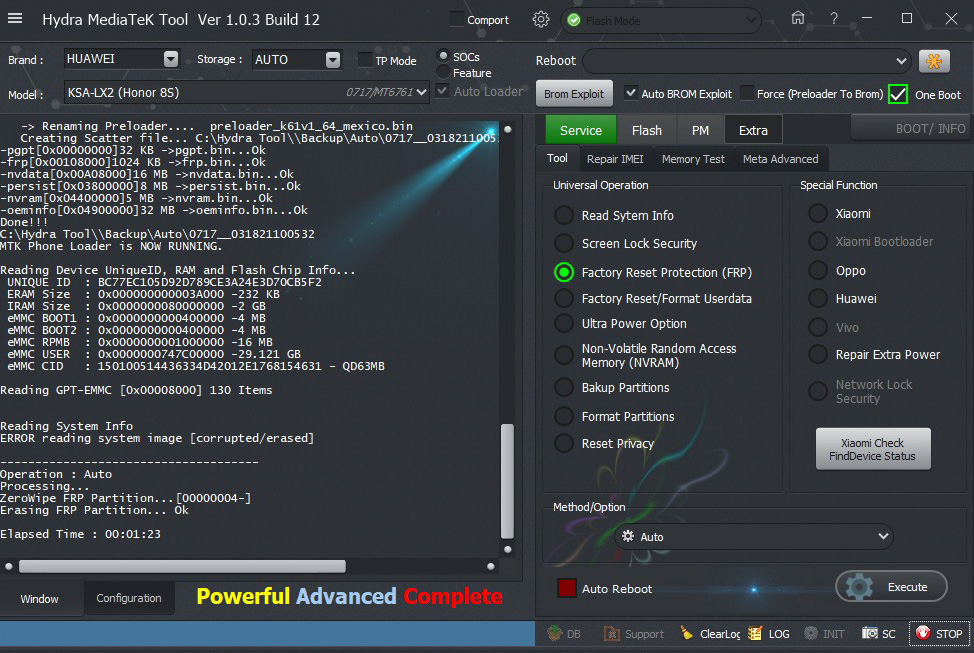Screen dimensions: 974x653
Task: Expand the Storage dropdown set to AUTO
Action: tap(333, 60)
